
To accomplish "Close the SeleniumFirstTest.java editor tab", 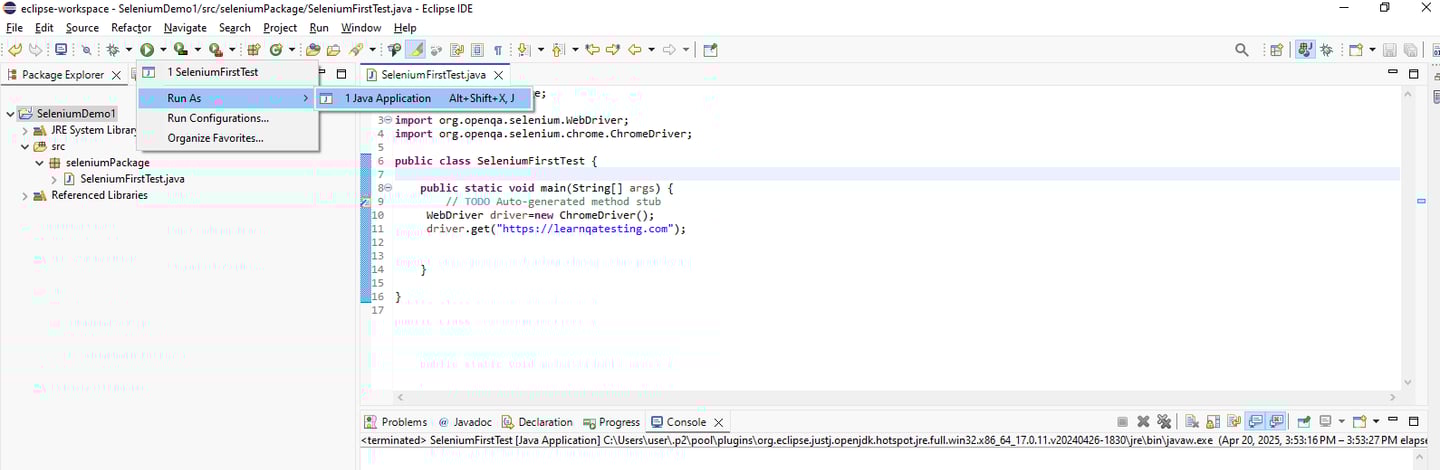I will (x=500, y=75).
